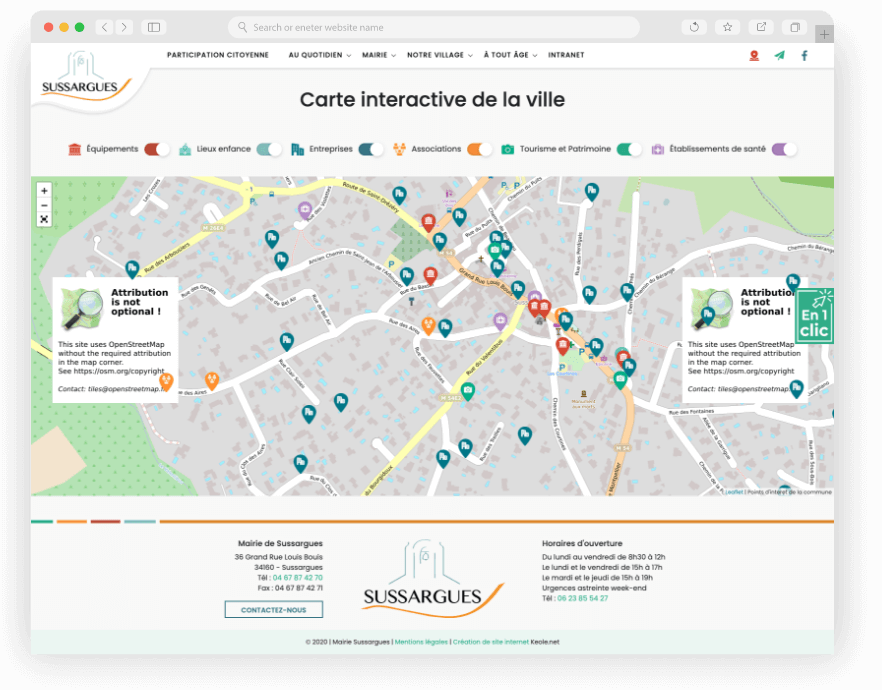Click the Tourisme camera icon
Screen dimensions: 882x690
coord(507,149)
